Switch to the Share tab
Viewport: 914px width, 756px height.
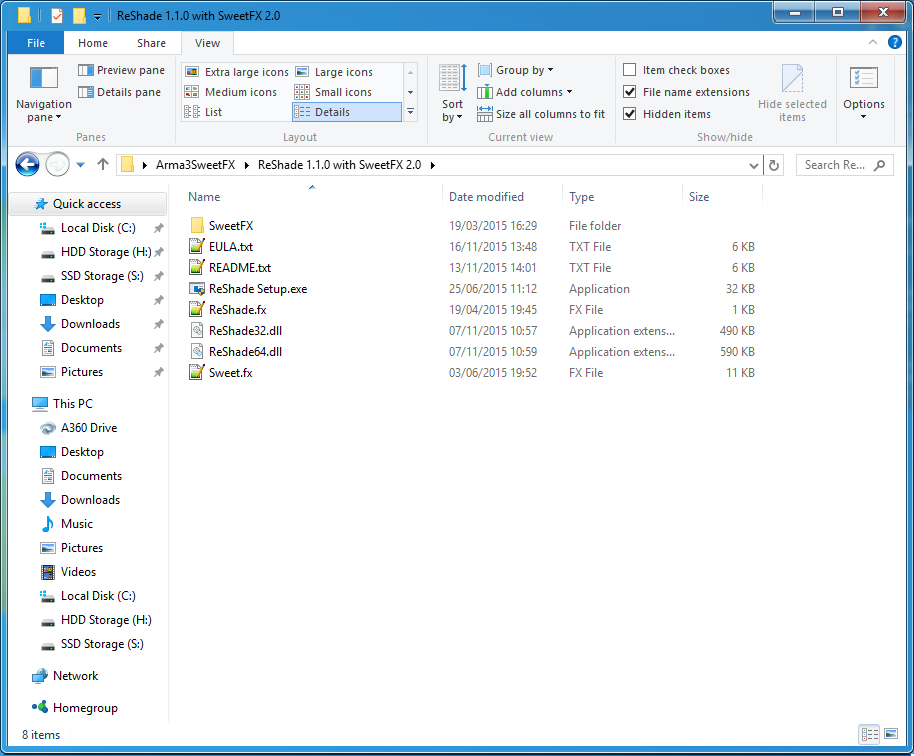point(151,43)
